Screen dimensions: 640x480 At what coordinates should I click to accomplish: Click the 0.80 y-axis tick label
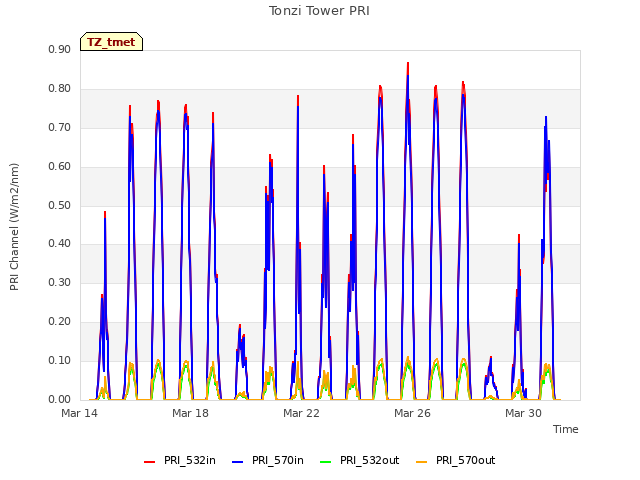60,89
